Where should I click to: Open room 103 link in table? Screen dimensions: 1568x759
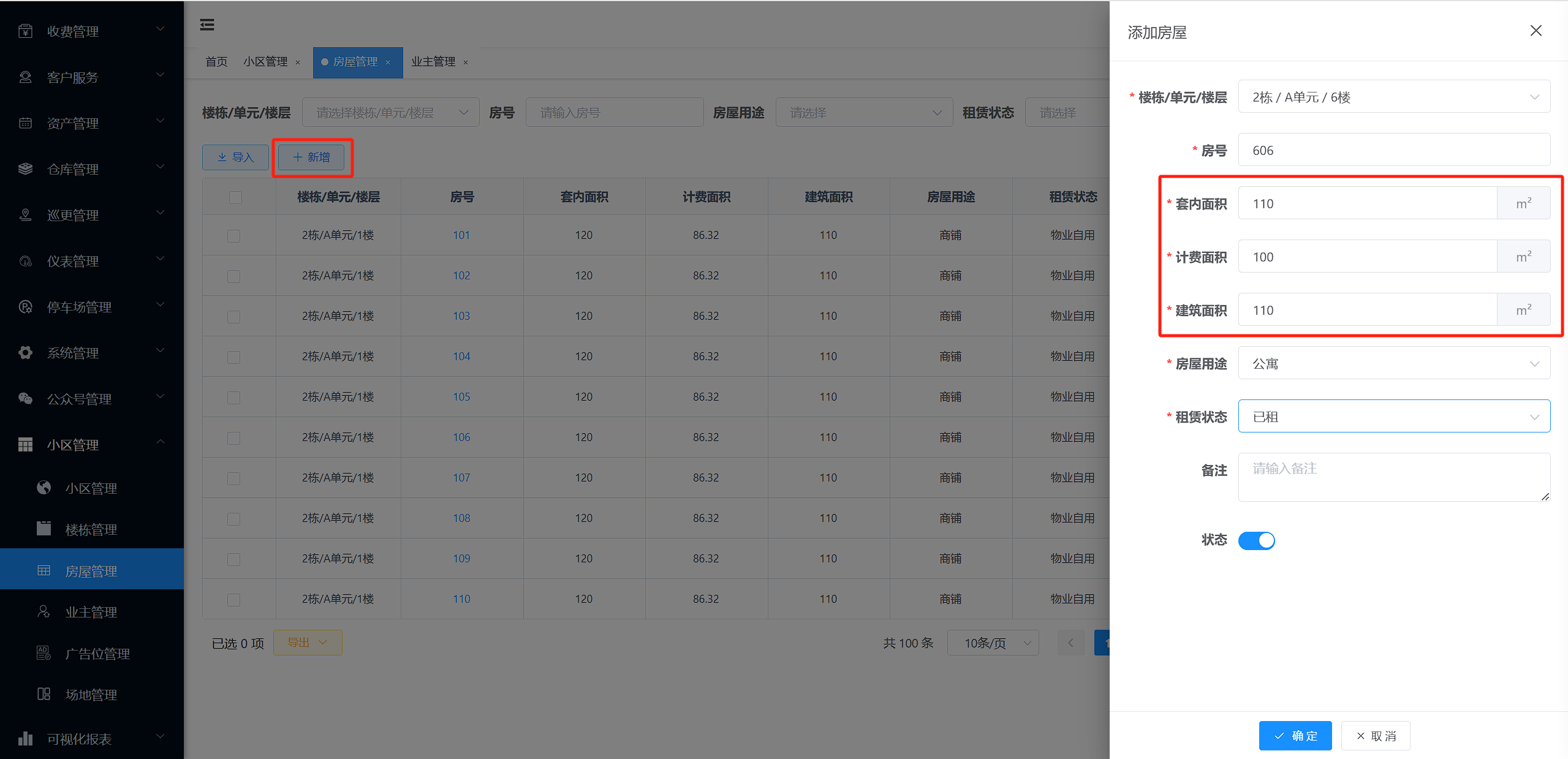tap(461, 316)
